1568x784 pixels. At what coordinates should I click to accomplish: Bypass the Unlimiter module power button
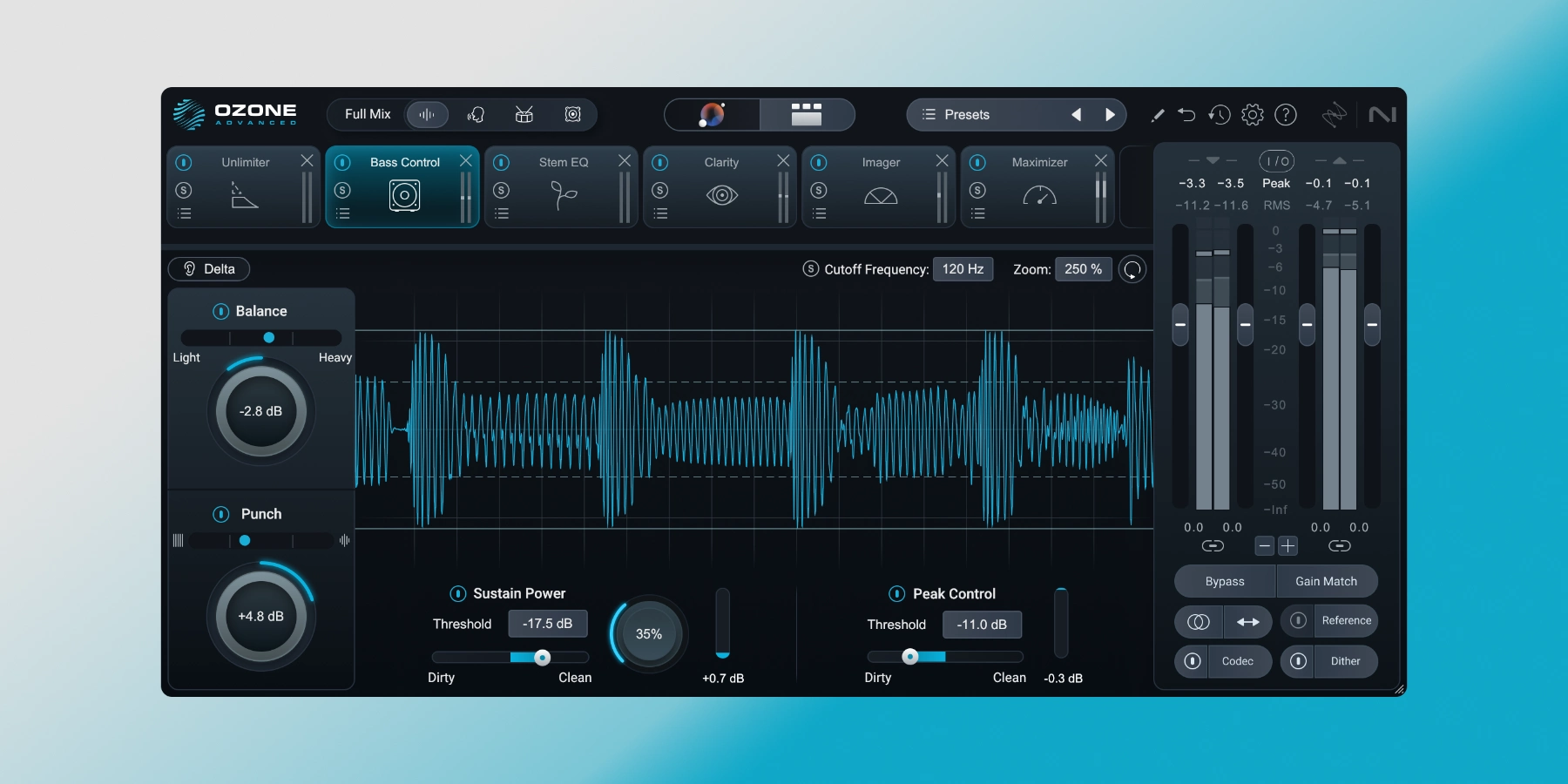coord(184,163)
